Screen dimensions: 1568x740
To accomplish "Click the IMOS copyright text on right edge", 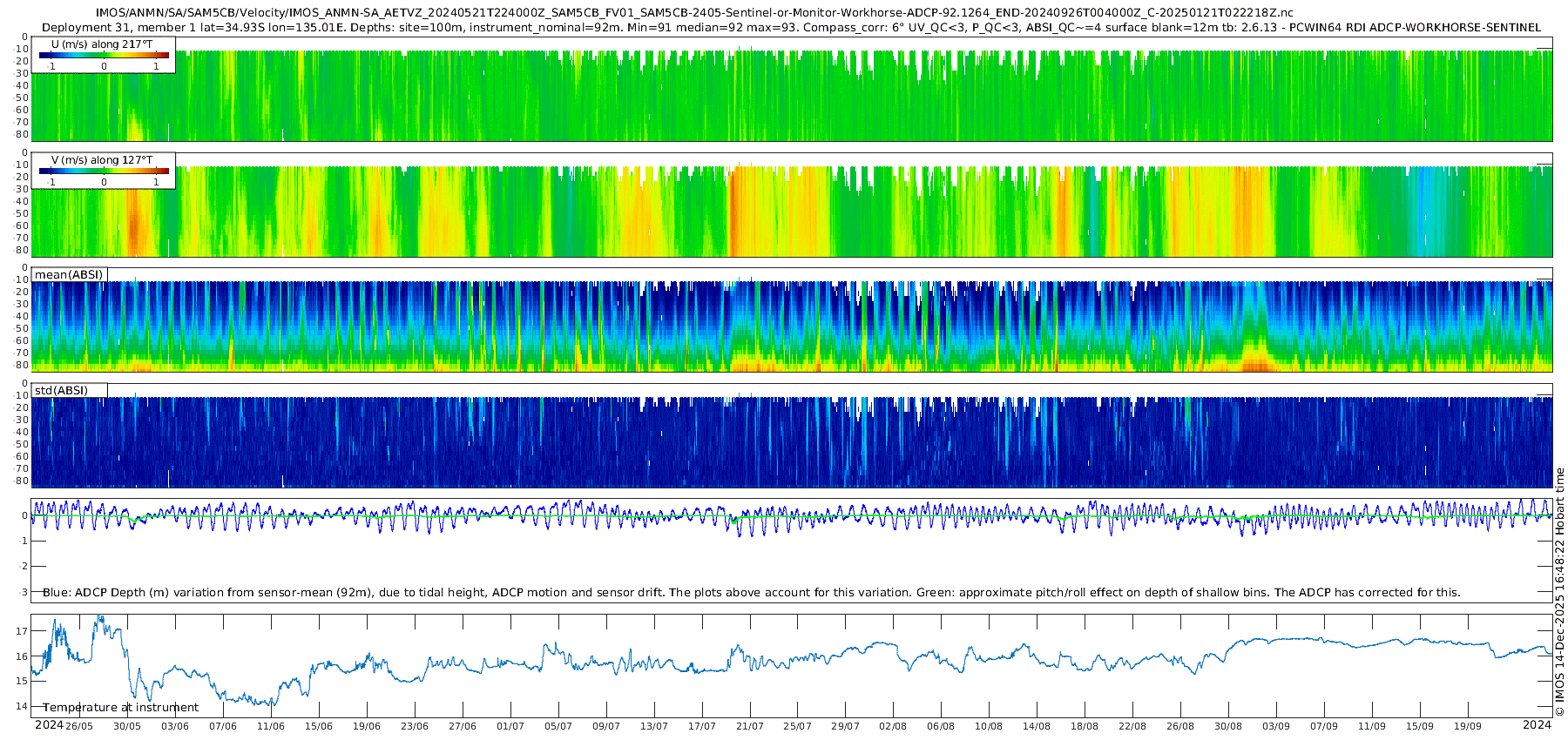I will pos(1560,592).
